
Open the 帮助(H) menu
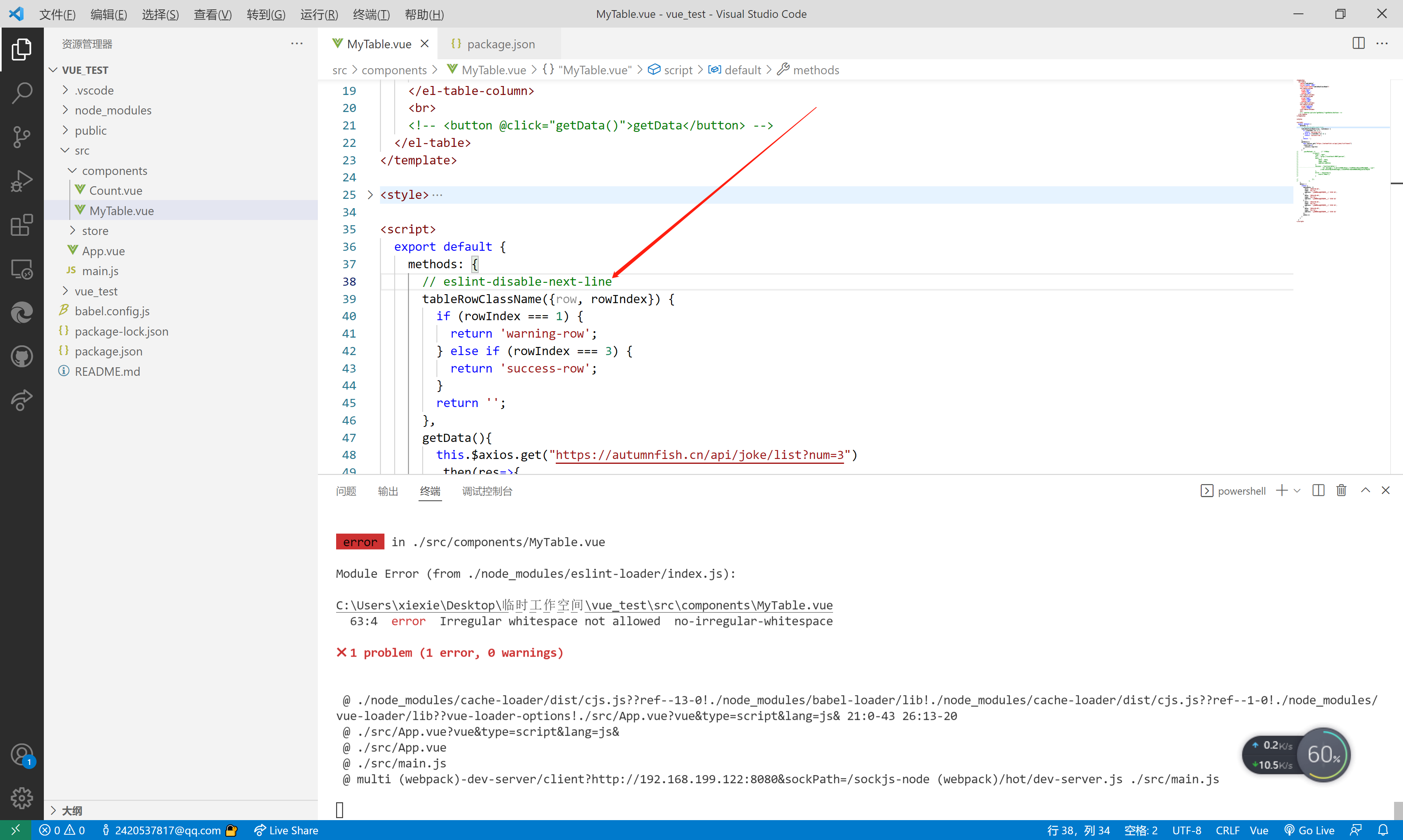click(x=424, y=14)
